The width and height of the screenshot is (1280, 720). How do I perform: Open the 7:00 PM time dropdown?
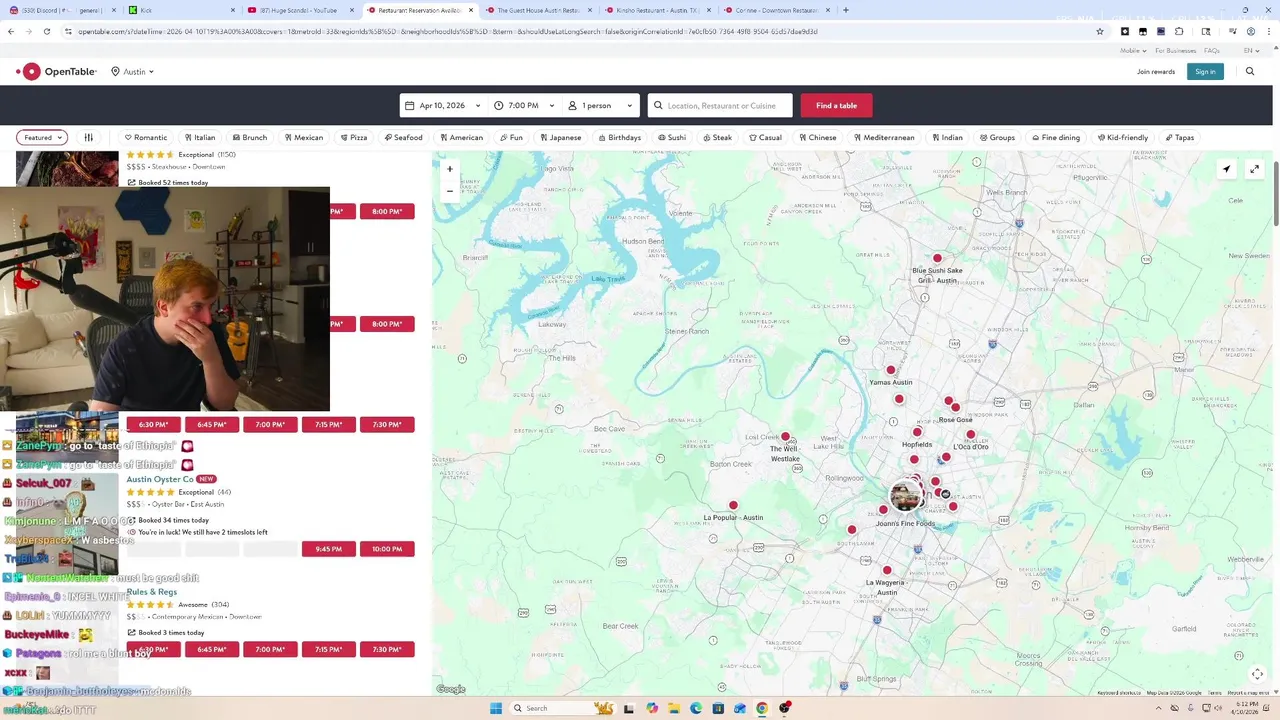pos(524,105)
